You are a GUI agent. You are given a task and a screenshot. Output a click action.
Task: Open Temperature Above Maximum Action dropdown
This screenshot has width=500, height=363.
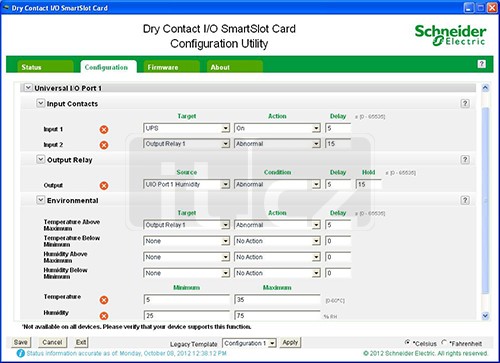277,225
